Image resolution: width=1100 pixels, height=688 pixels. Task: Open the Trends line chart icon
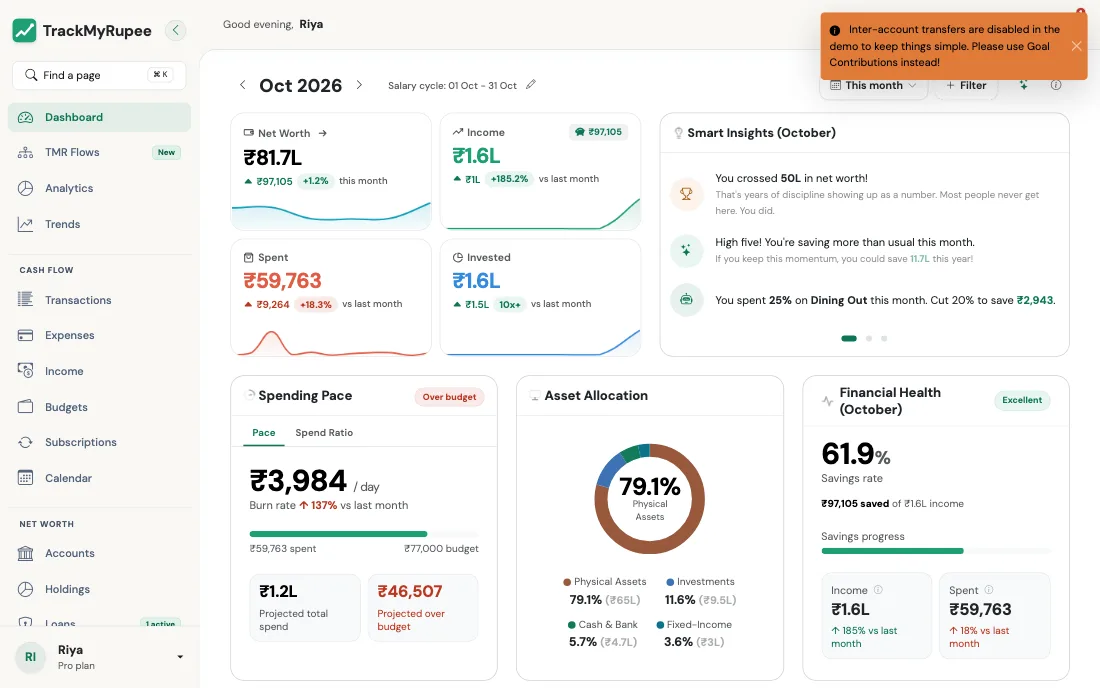[25, 224]
